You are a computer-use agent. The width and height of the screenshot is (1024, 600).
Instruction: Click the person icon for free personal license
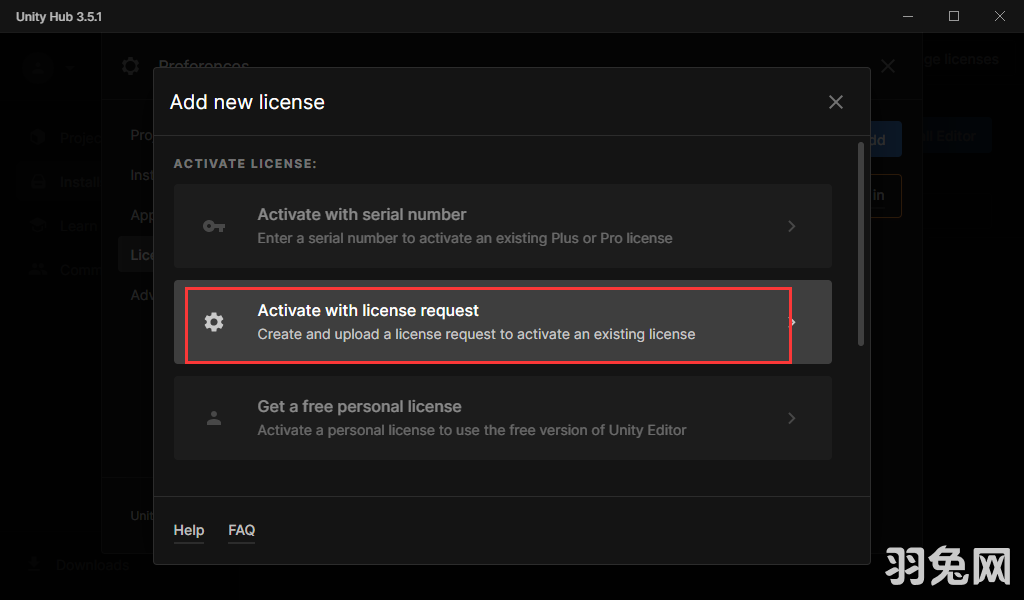(214, 418)
